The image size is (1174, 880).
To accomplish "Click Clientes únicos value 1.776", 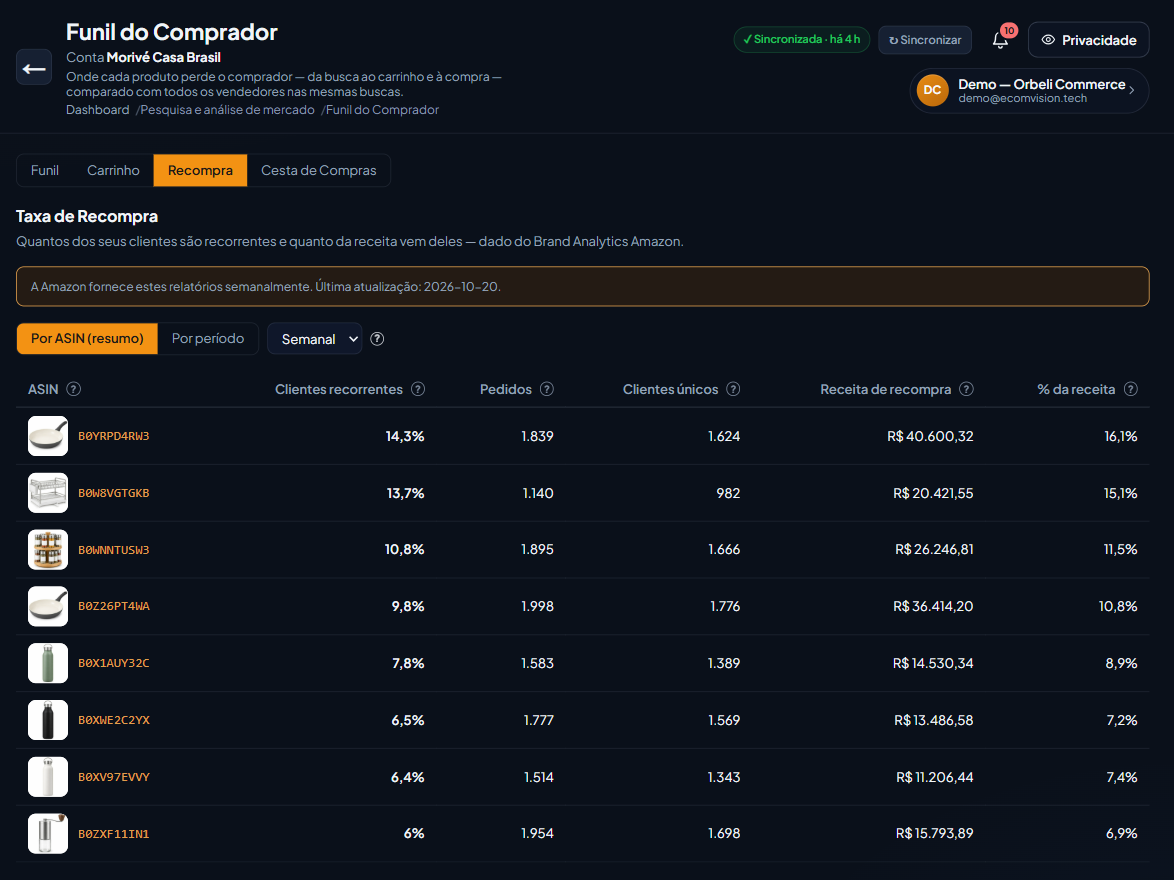I will point(725,606).
